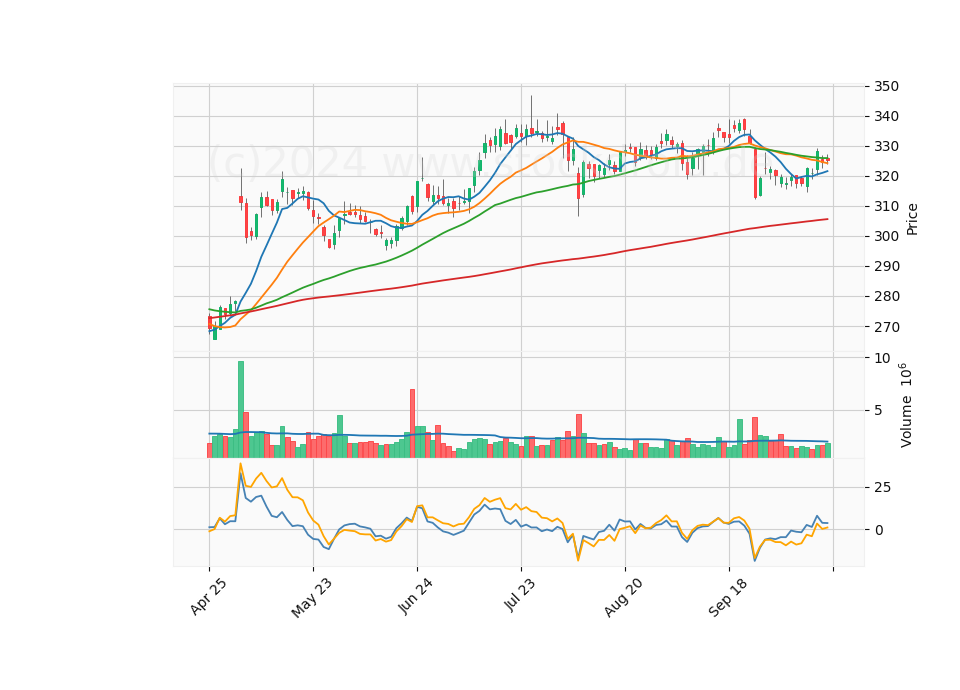This screenshot has height=690, width=960.
Task: Click the tall red volume bar near Jun 24
Action: pyautogui.click(x=413, y=423)
